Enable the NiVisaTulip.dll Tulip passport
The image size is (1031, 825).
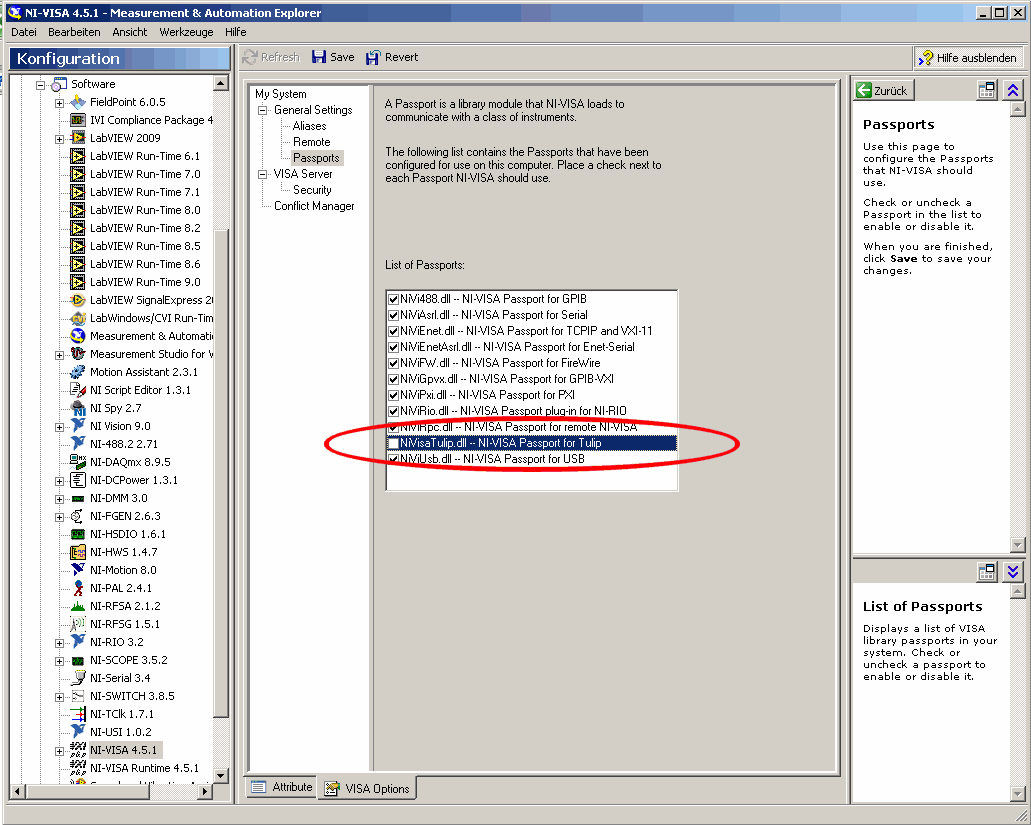coord(393,443)
